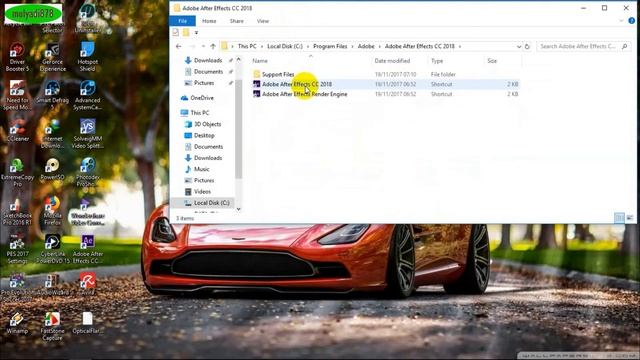Click Local Disk (C:) in the address path
Screen dimensions: 640x360
[285, 47]
